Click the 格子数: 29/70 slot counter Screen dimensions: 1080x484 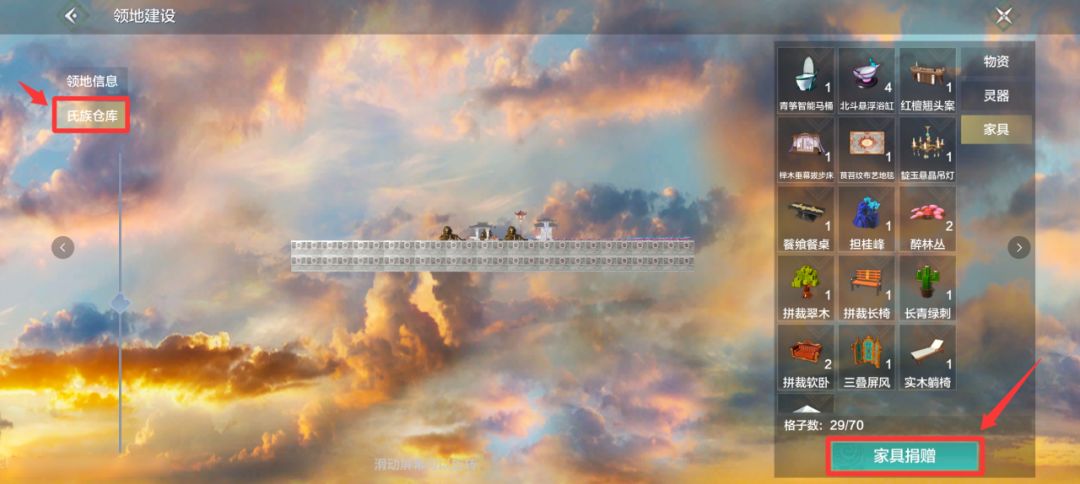pos(824,425)
